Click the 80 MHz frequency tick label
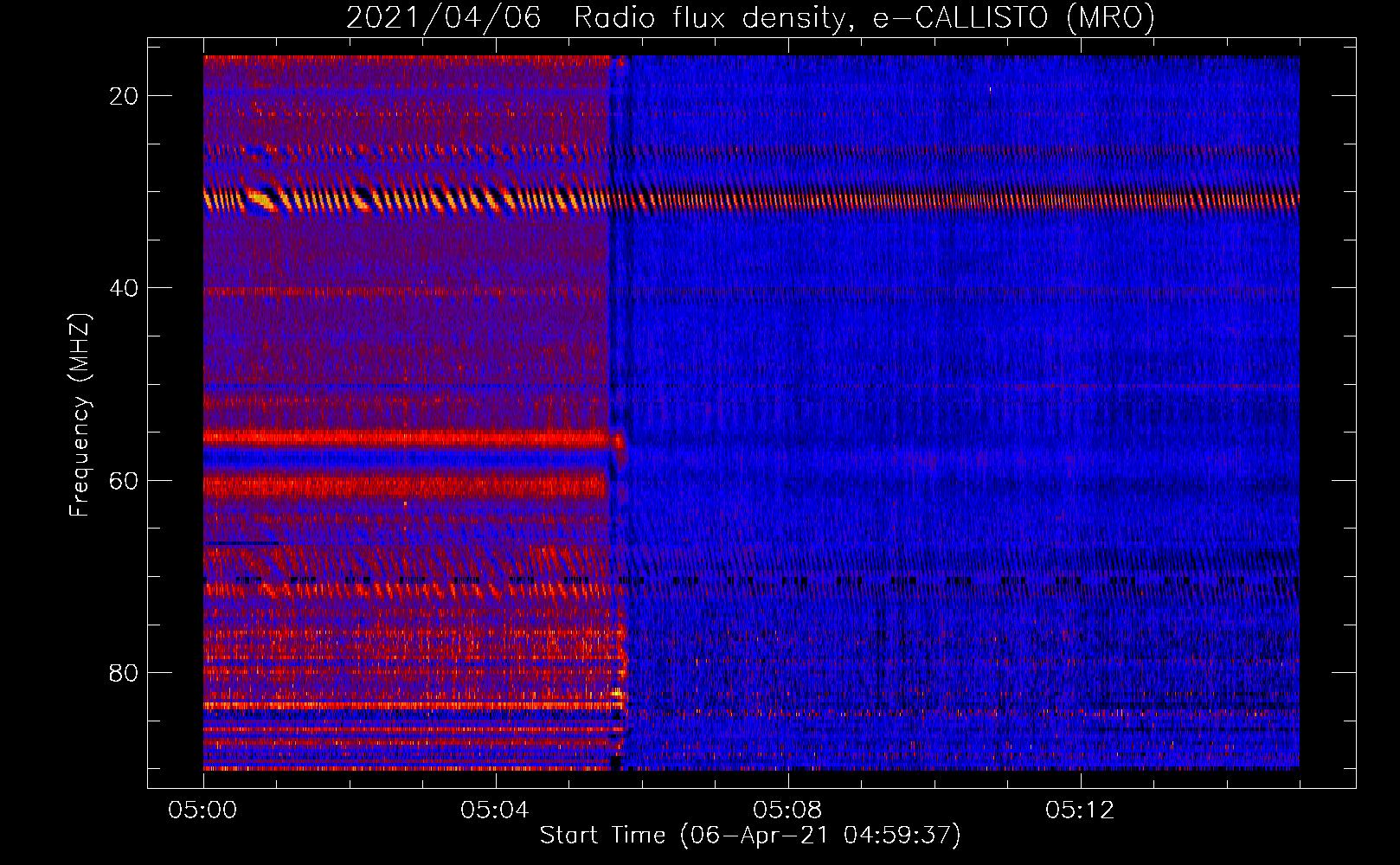This screenshot has width=1400, height=865. pos(125,672)
